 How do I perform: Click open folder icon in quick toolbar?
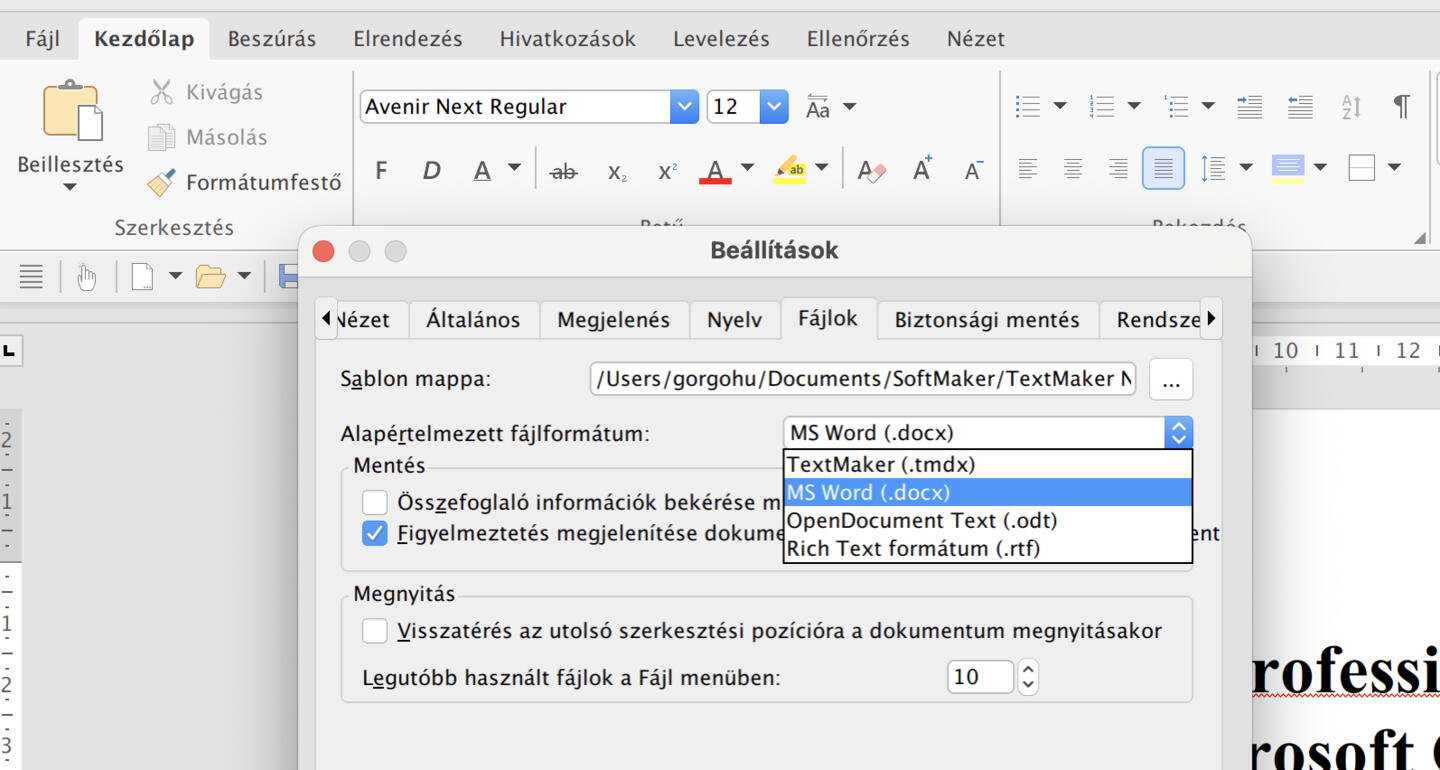coord(210,276)
